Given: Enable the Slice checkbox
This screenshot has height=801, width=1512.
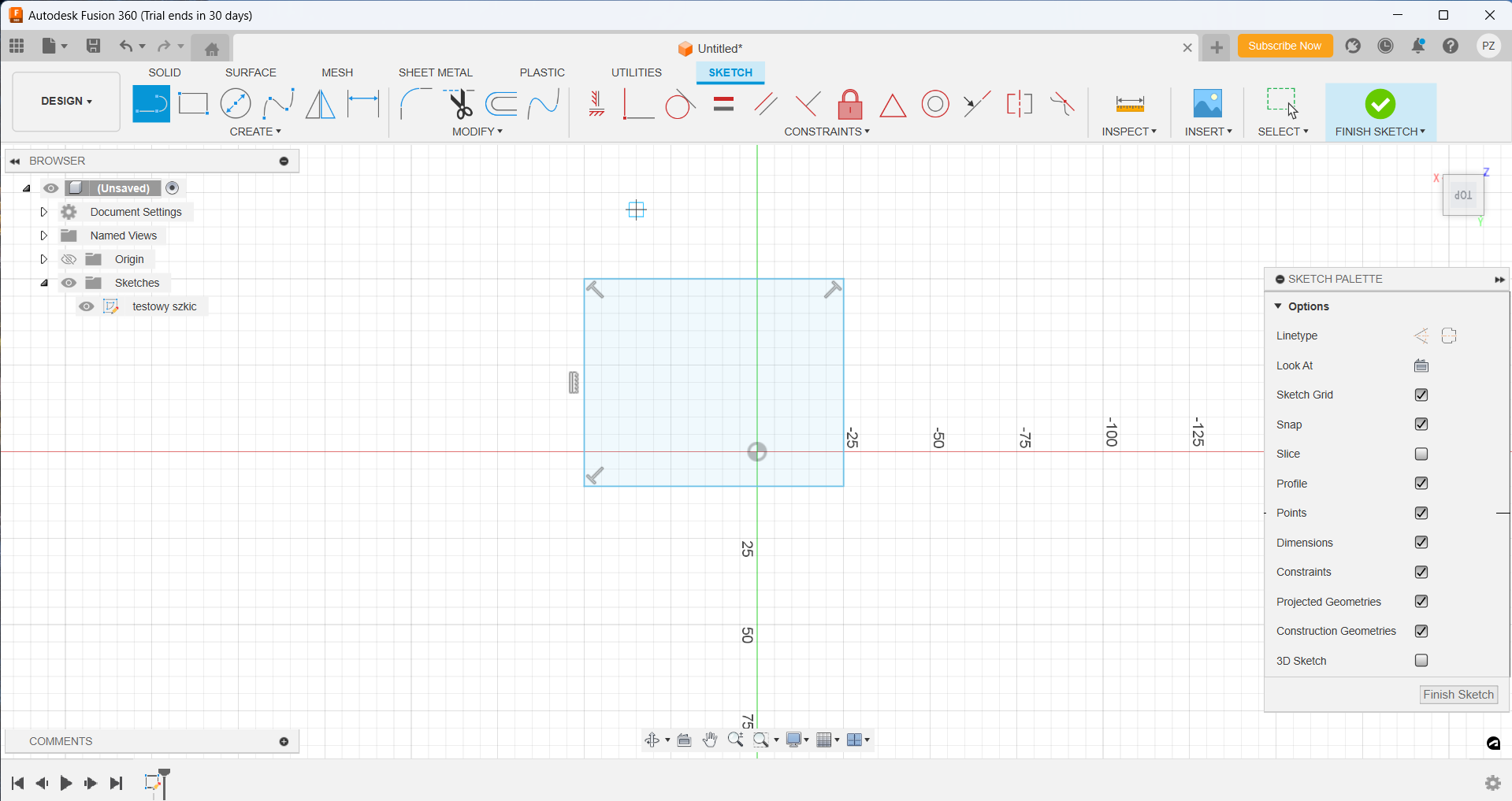Looking at the screenshot, I should (1421, 454).
